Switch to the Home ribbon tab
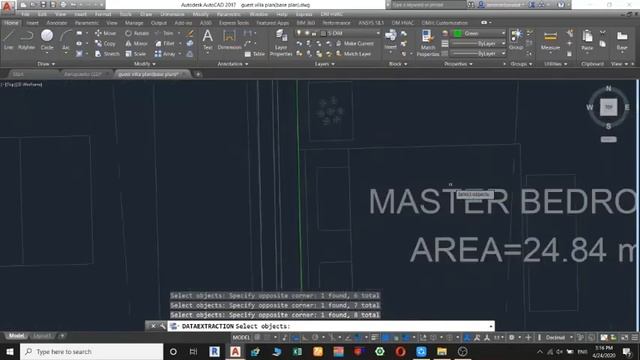This screenshot has height=360, width=640. [x=11, y=23]
